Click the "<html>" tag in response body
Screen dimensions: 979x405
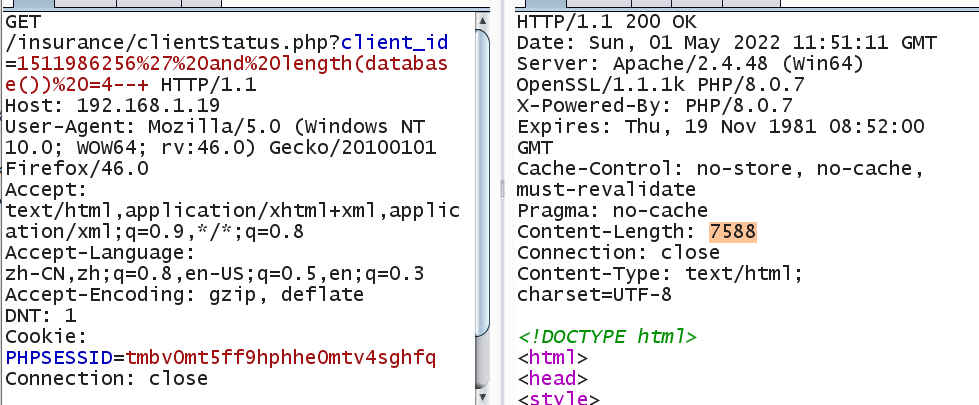point(553,358)
